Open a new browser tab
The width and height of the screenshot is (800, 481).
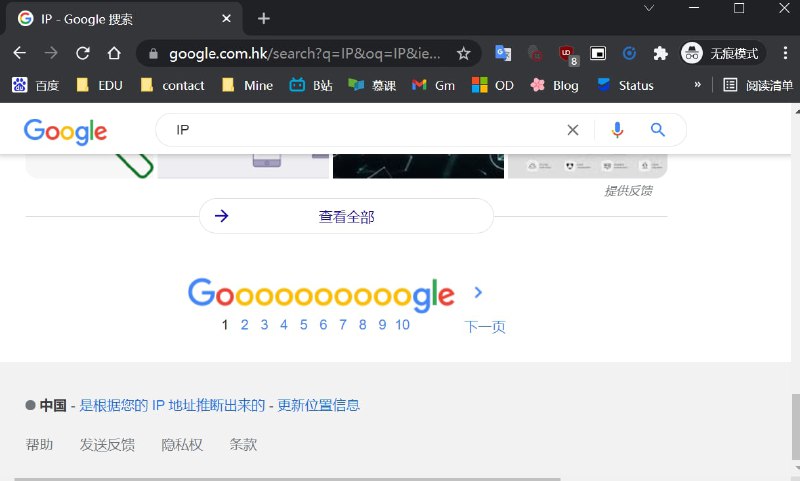tap(263, 19)
